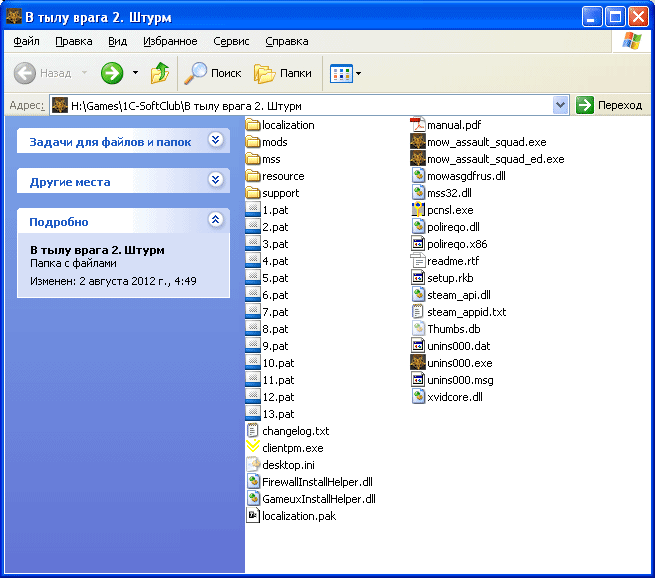Select the setup.rkb file icon
The width and height of the screenshot is (655, 578).
418,278
